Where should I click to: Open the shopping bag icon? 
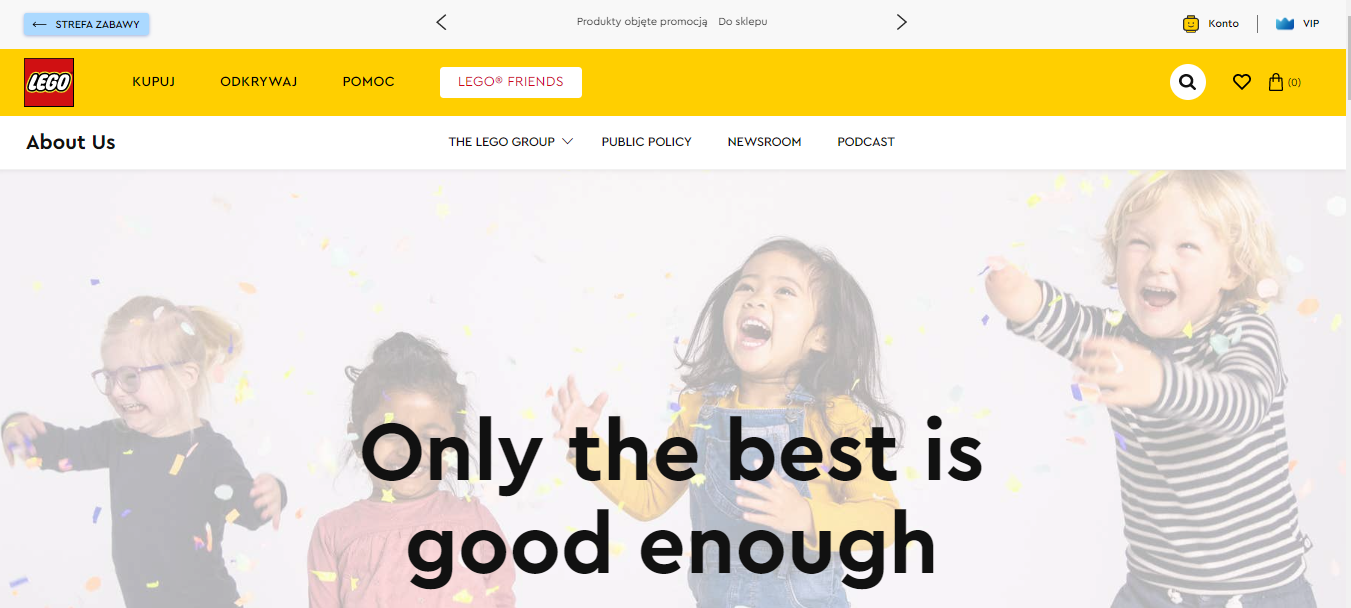click(1275, 82)
